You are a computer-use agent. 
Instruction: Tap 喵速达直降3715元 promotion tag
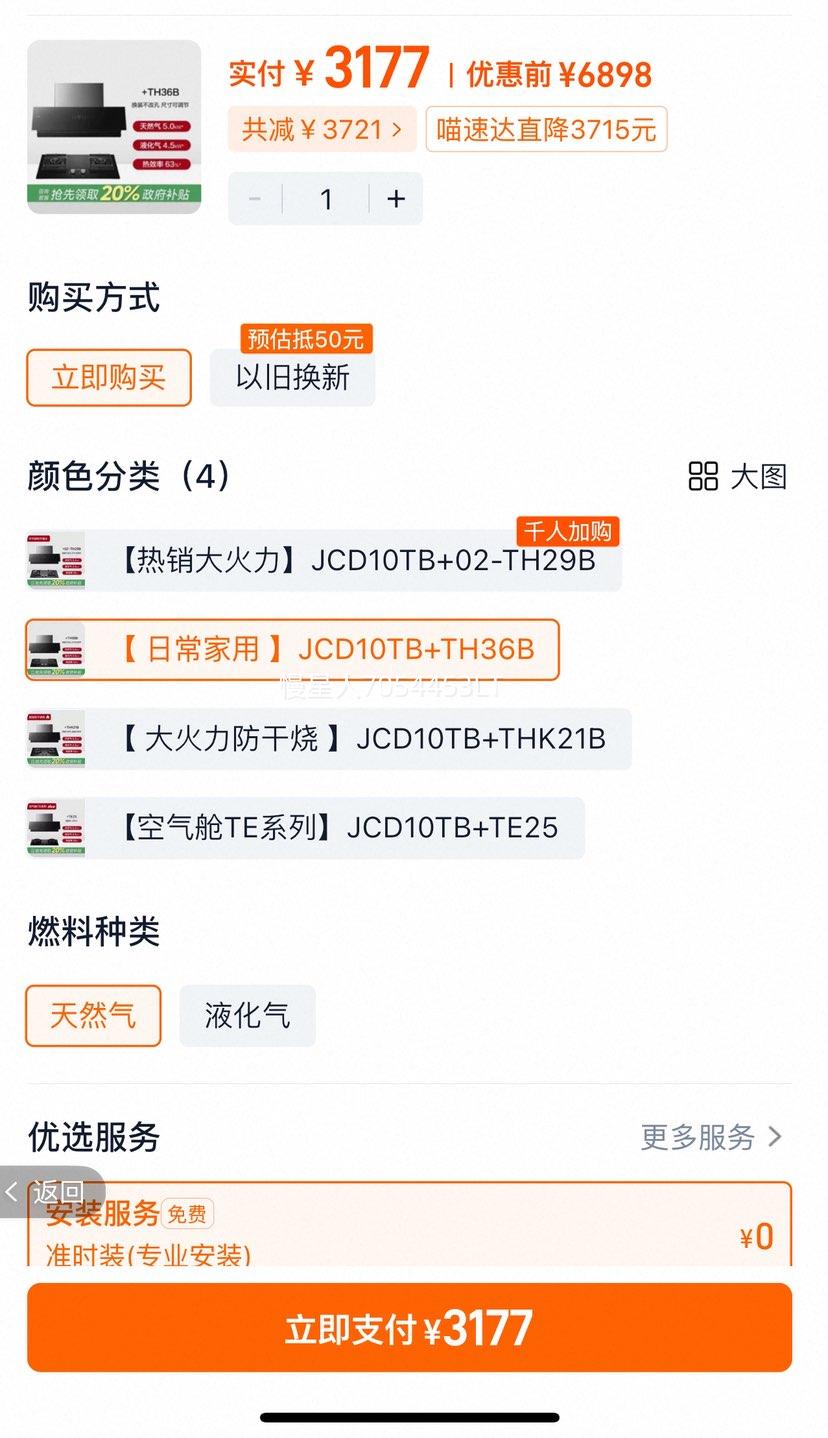click(546, 129)
